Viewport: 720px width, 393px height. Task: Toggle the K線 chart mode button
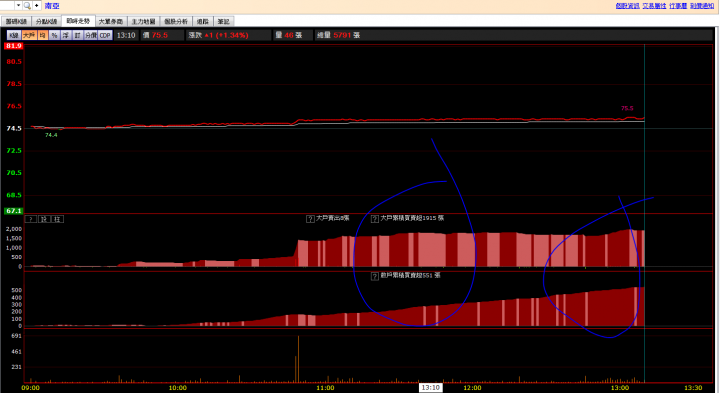[14, 35]
